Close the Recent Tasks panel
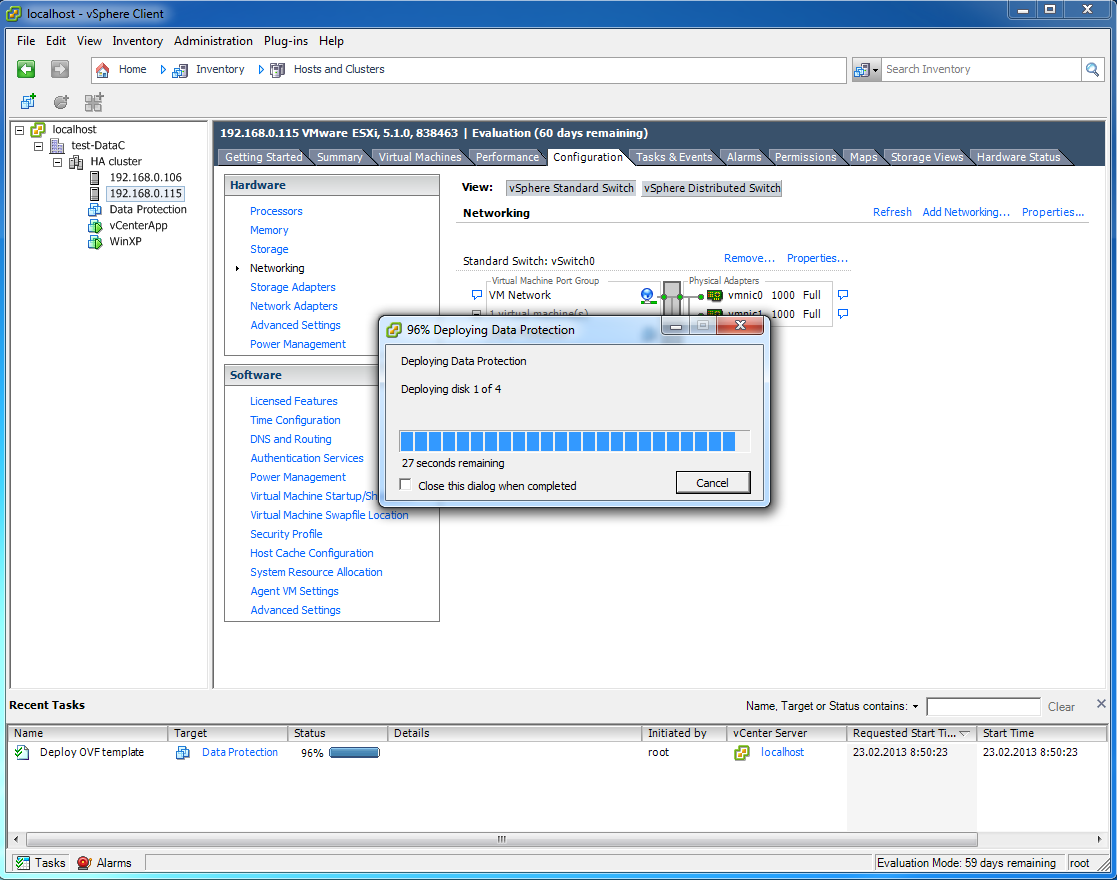Viewport: 1117px width, 880px height. click(x=1101, y=703)
